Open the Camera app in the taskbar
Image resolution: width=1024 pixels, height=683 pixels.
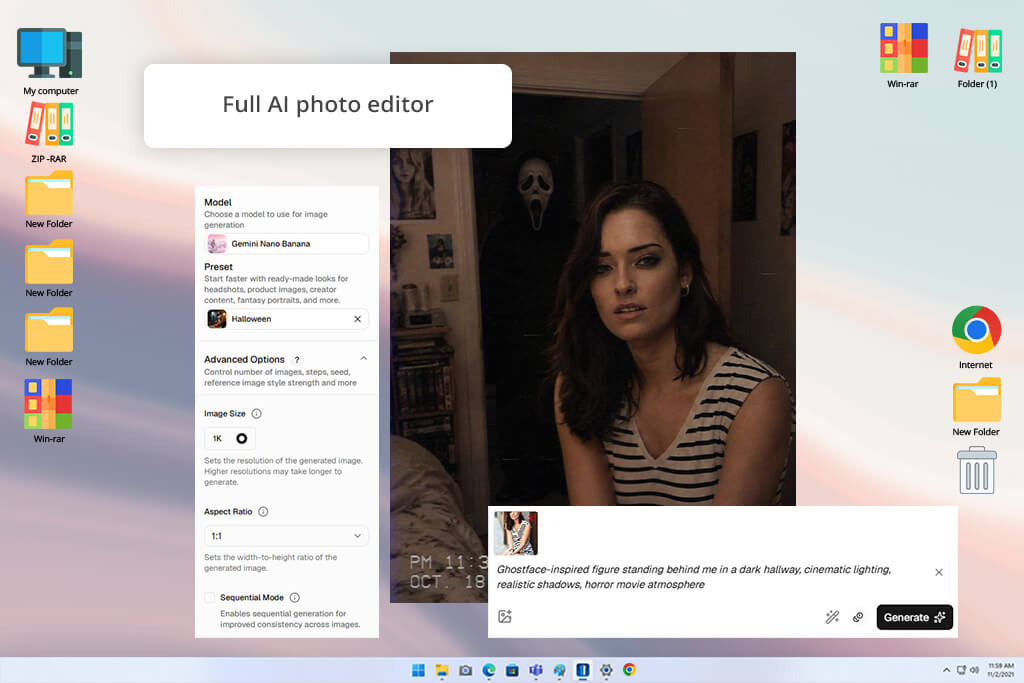pos(466,670)
